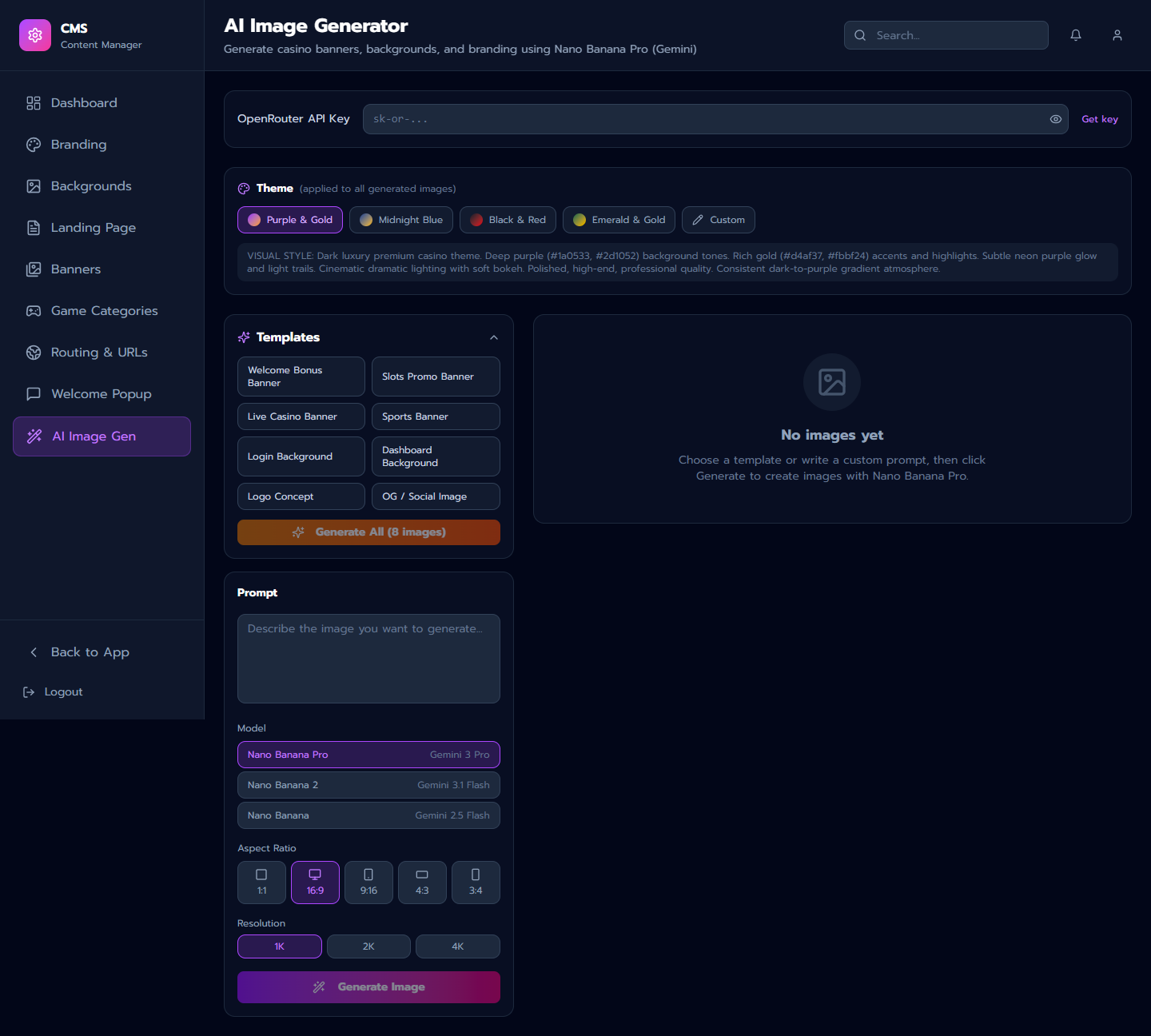Viewport: 1151px width, 1036px height.
Task: Click the Dashboard grid icon in sidebar
Action: click(34, 103)
